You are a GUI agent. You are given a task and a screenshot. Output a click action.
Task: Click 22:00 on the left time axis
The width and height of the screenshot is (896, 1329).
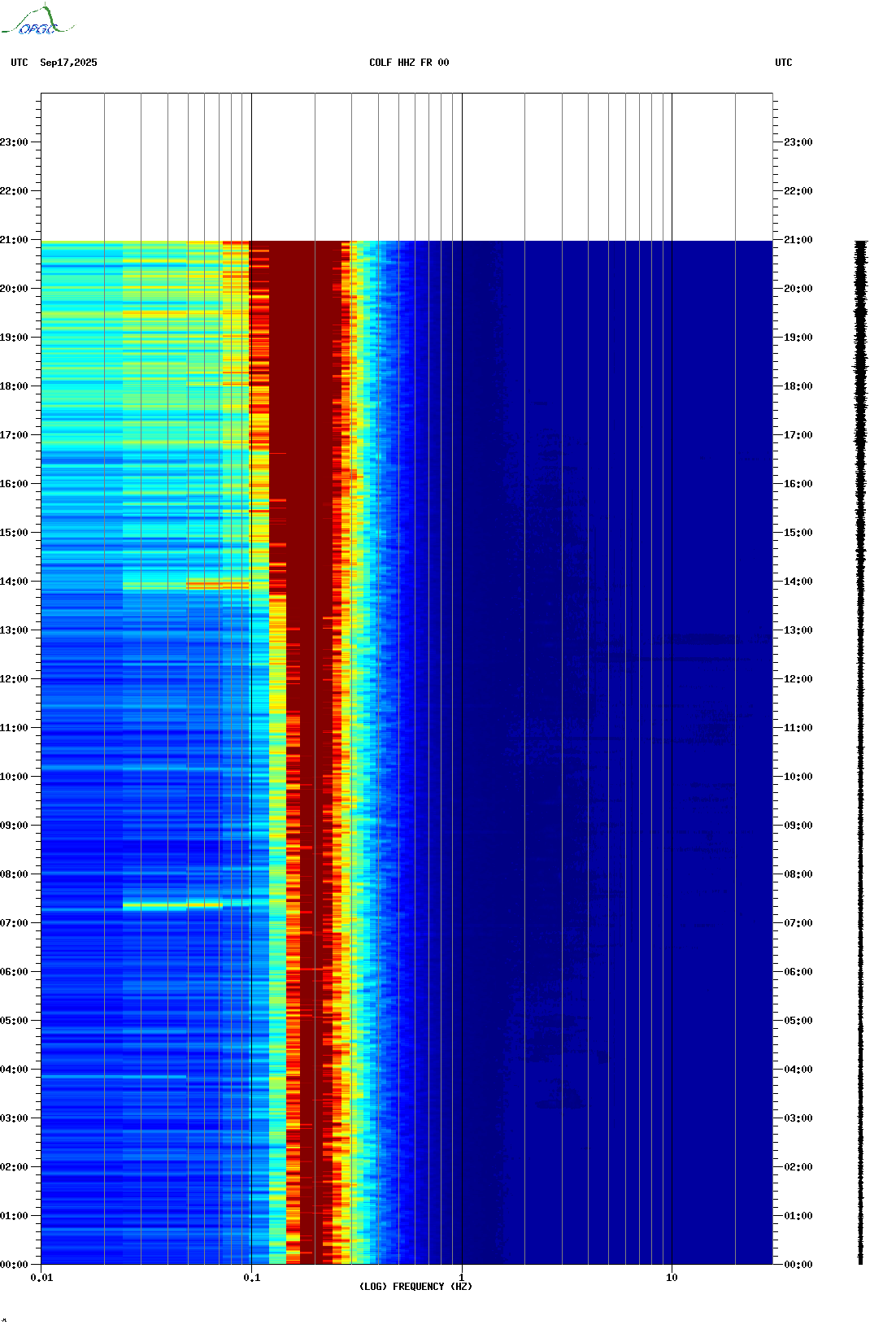(14, 191)
